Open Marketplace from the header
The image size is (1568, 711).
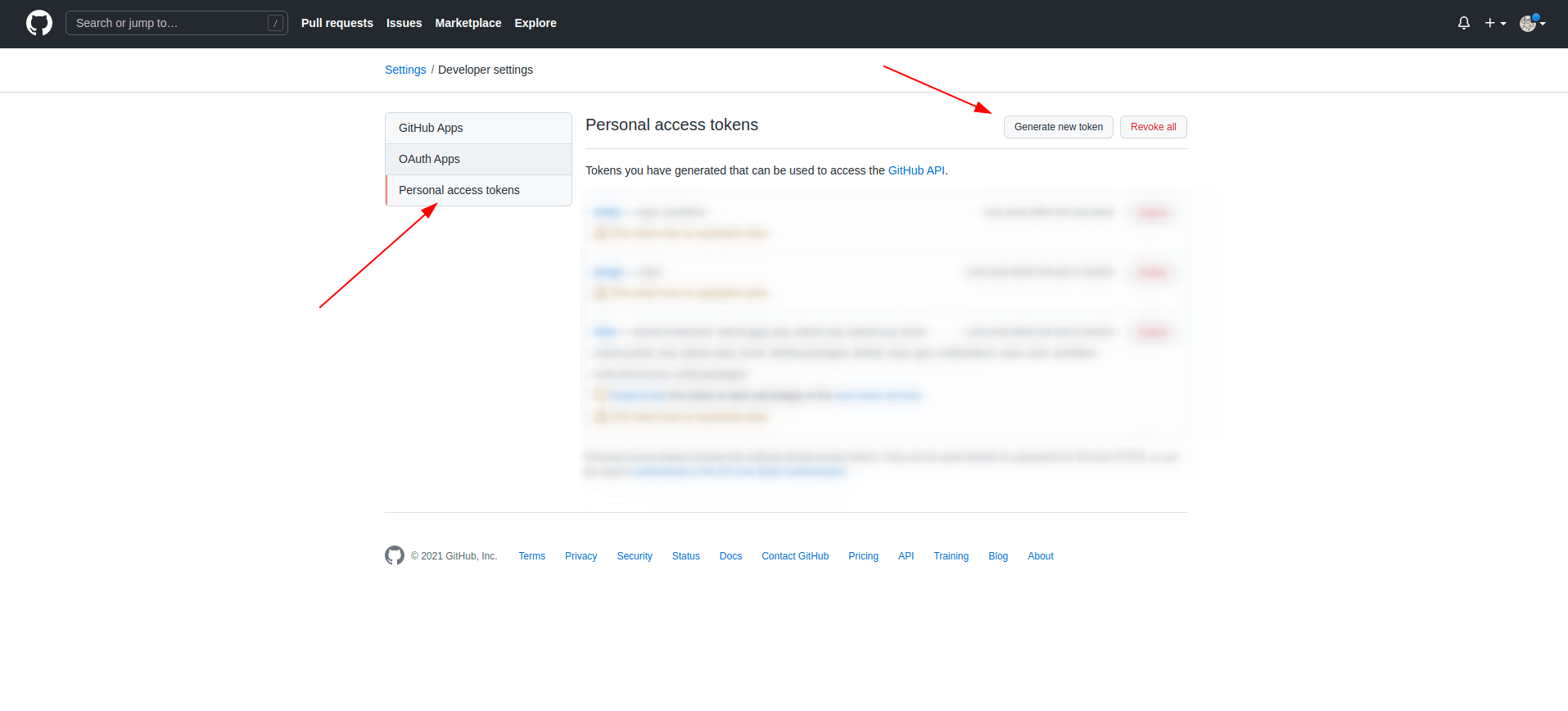point(468,23)
